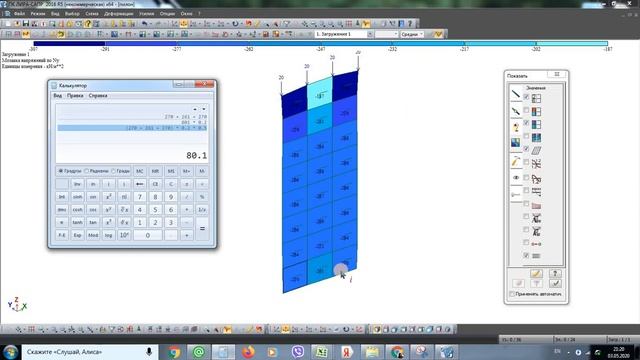
Task: Click the MC memory key in Calculator
Action: coord(140,171)
